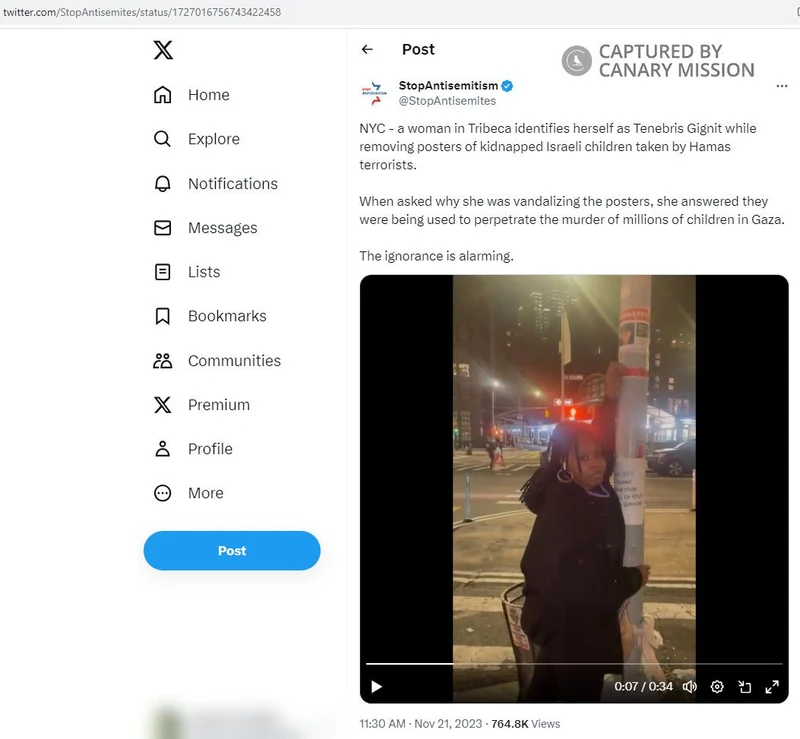Click the blue verified badge
800x739 pixels.
(x=507, y=86)
